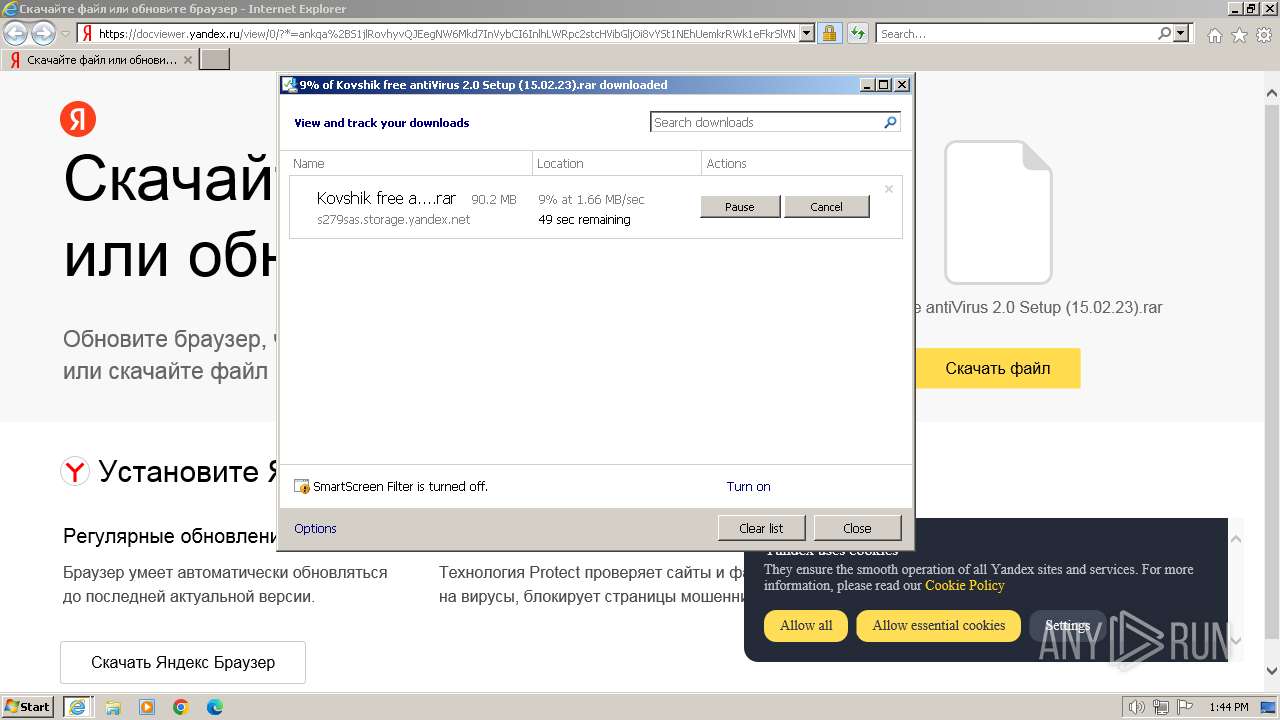
Task: Open Action Center flag tray icon
Action: coord(1184,707)
